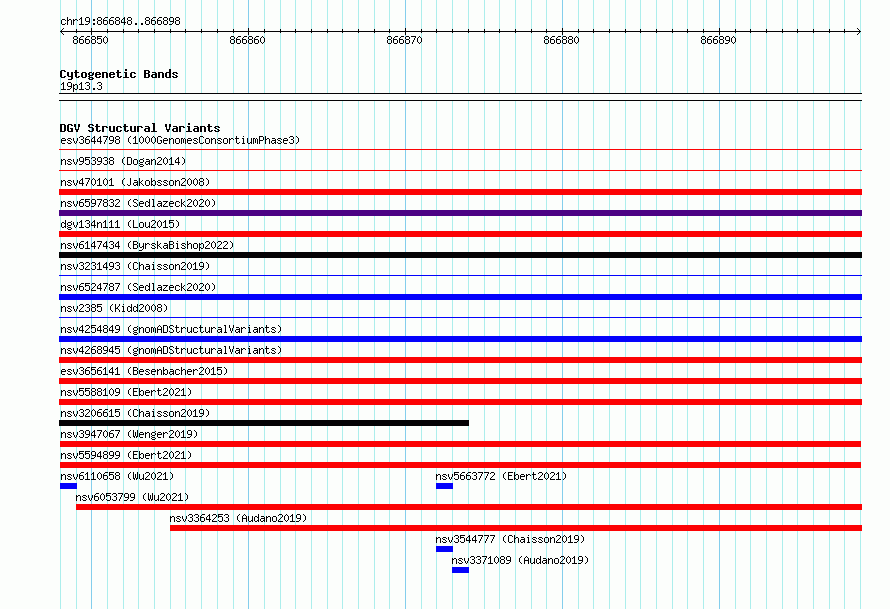
Task: Click ruler position 866890
Action: tap(718, 40)
